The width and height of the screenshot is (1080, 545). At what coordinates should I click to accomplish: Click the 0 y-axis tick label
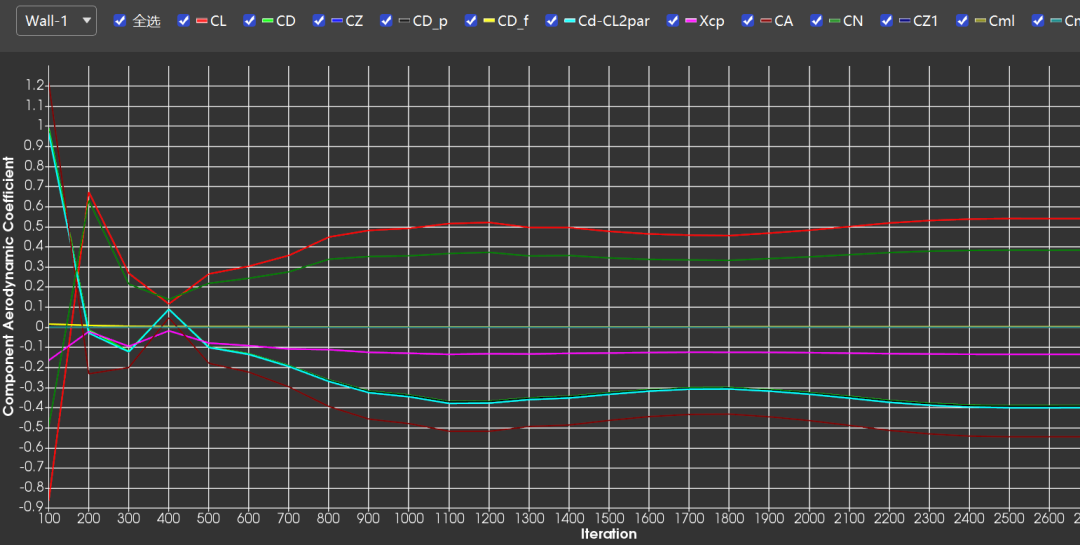[40, 327]
